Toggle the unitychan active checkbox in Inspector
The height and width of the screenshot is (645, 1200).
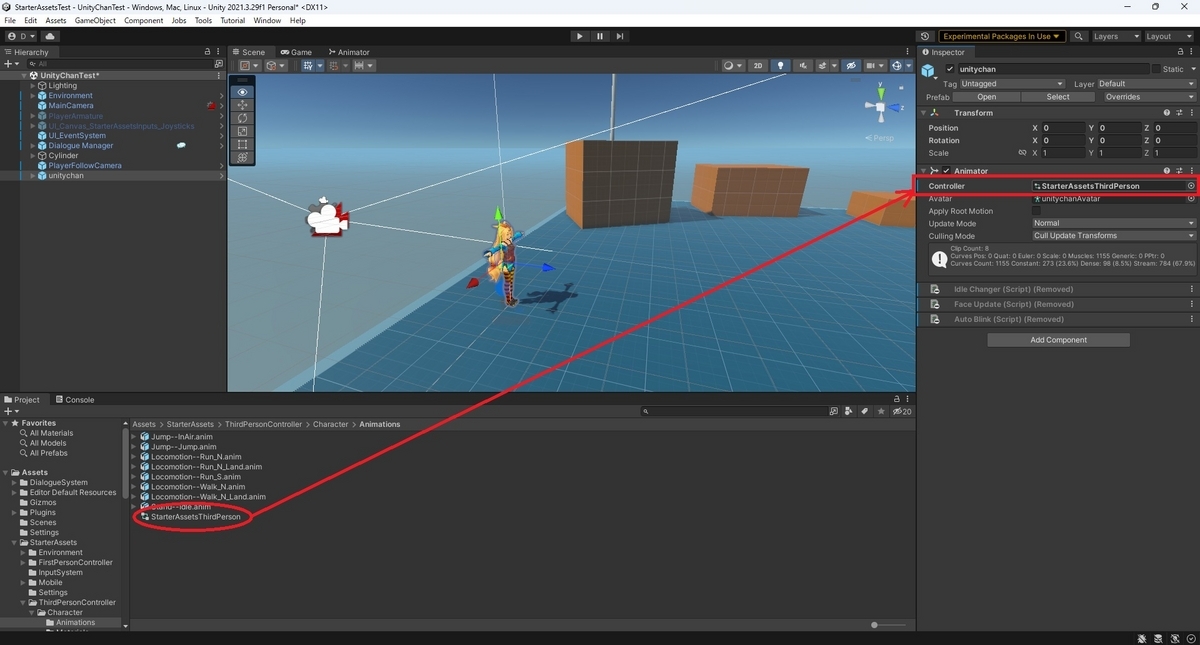[x=949, y=69]
